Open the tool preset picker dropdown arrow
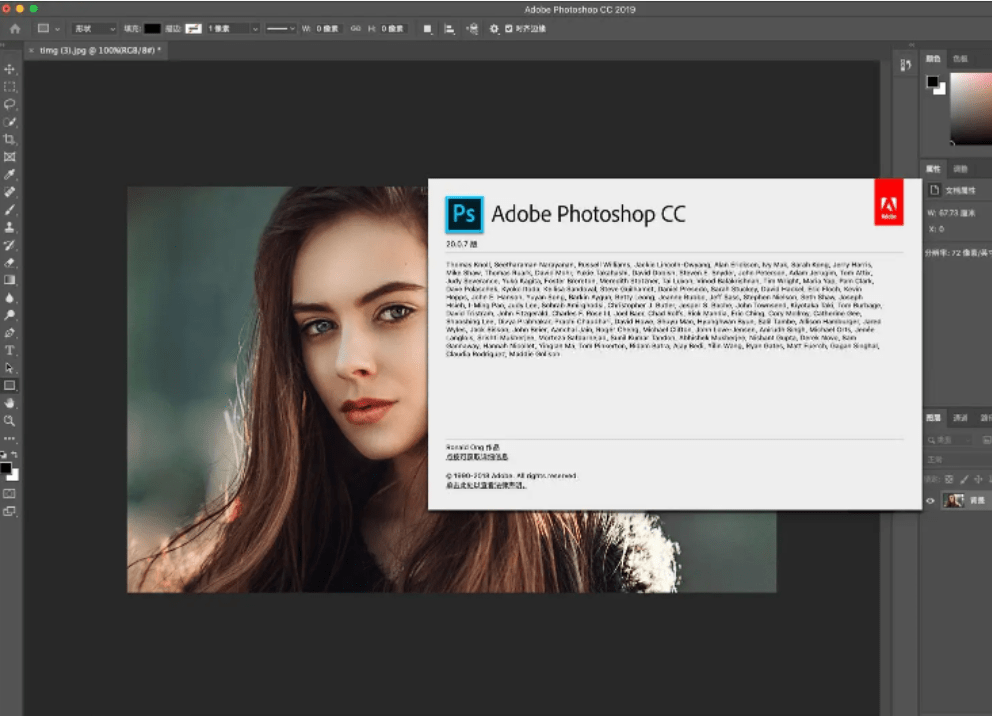The image size is (992, 716). click(58, 28)
